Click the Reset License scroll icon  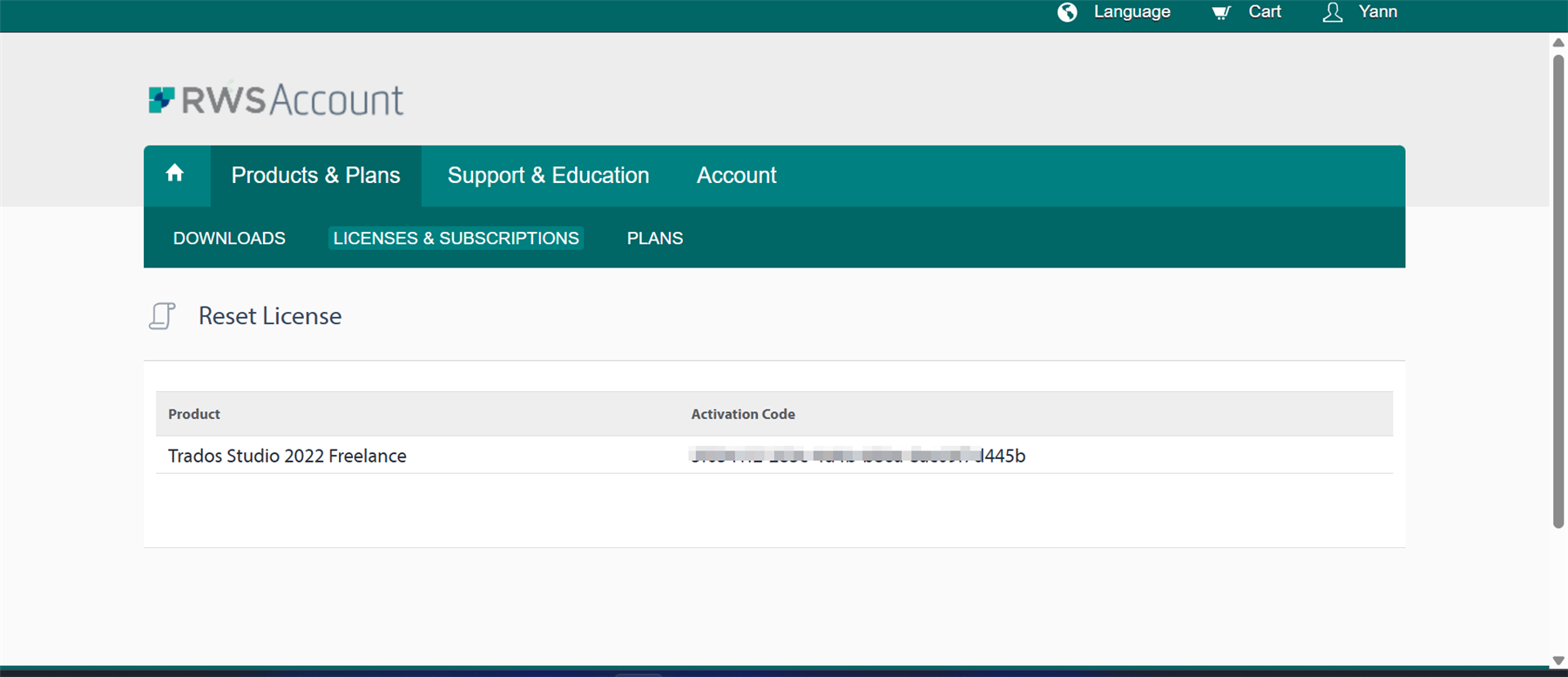coord(162,315)
